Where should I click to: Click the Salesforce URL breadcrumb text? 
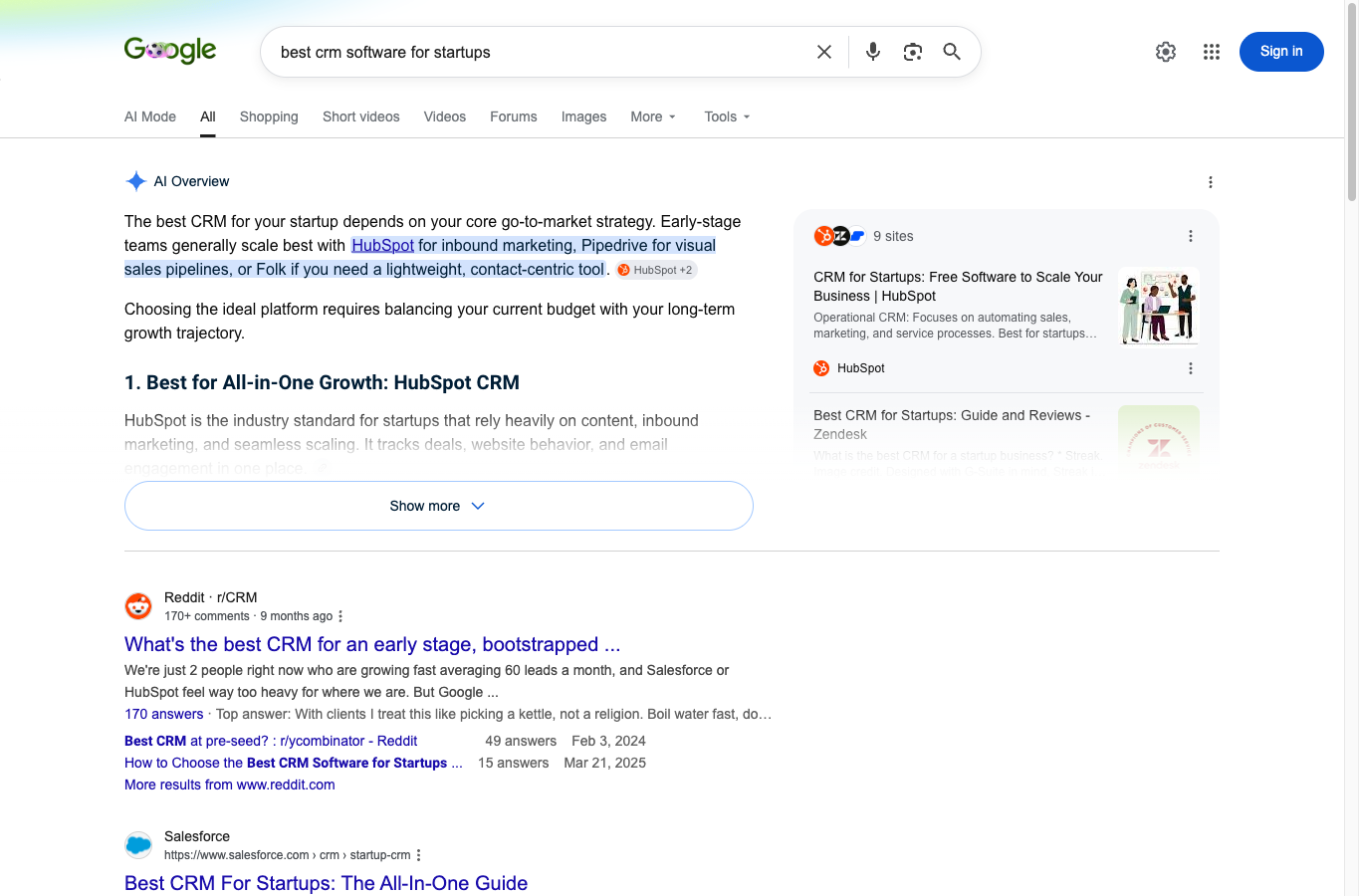click(x=288, y=855)
